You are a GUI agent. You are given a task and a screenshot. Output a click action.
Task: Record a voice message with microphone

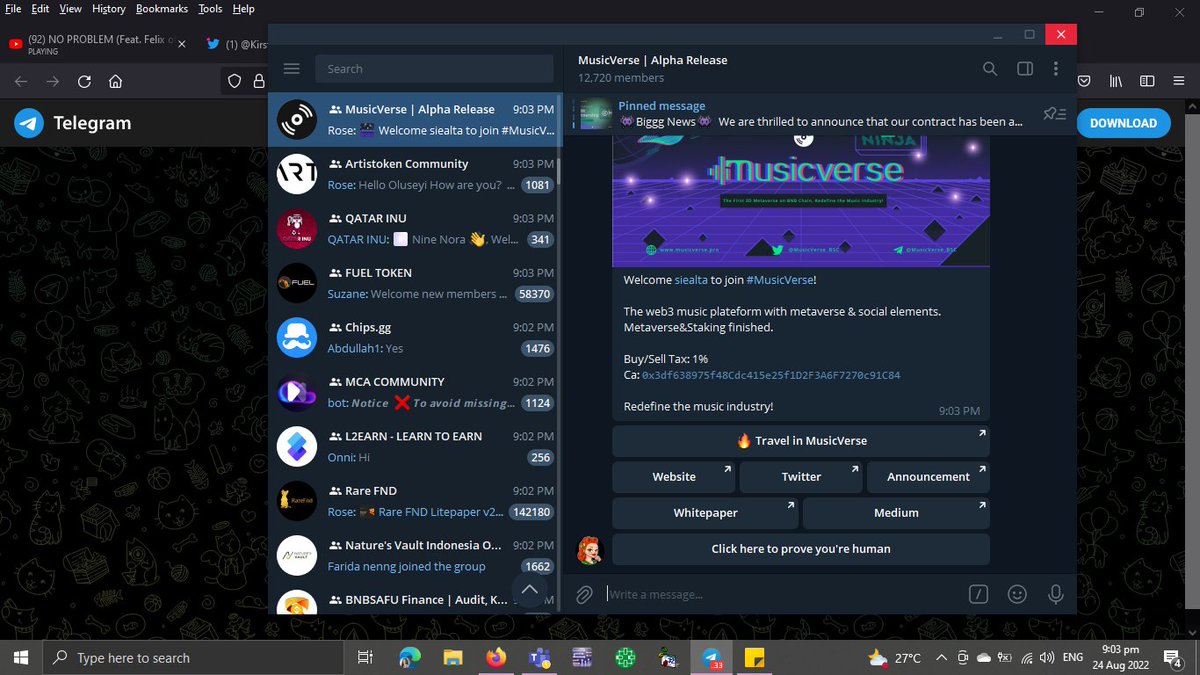(x=1055, y=594)
